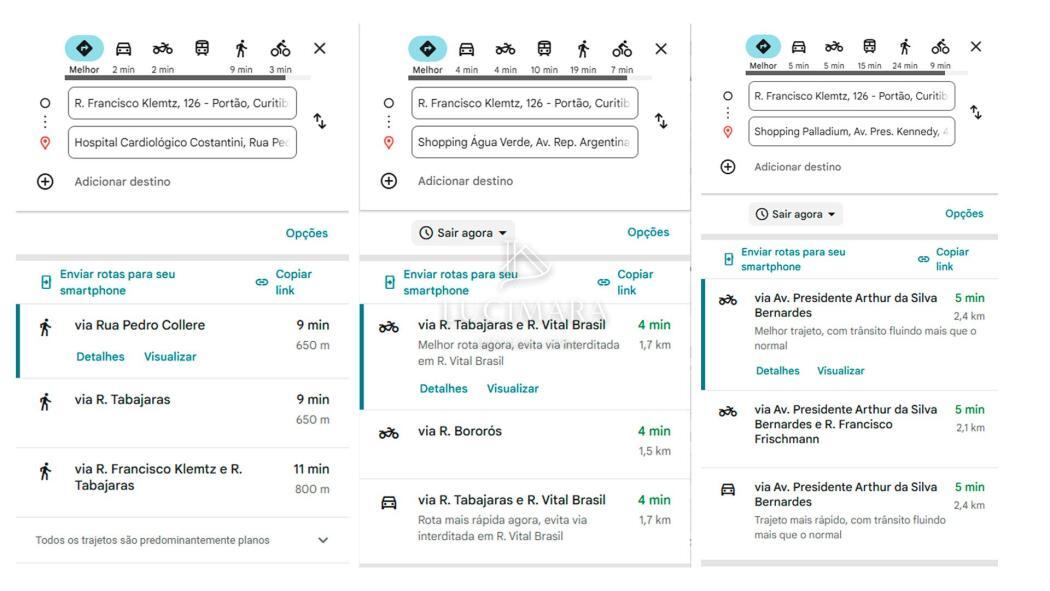Viewport: 1050px width, 591px height.
Task: Choose motorcycle mode in the Shopping Água Verde panel
Action: (505, 49)
